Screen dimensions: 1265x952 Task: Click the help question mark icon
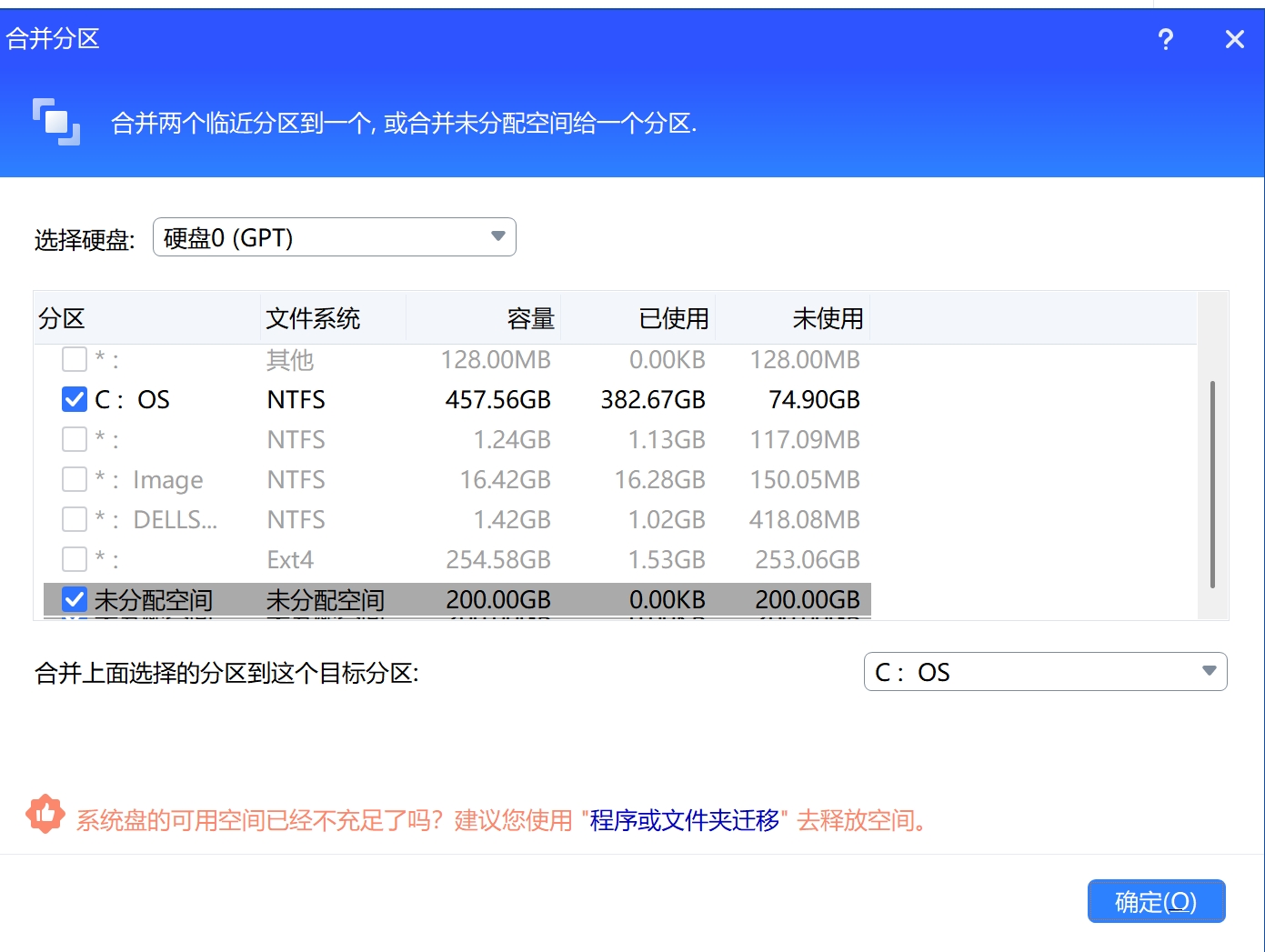(x=1165, y=39)
